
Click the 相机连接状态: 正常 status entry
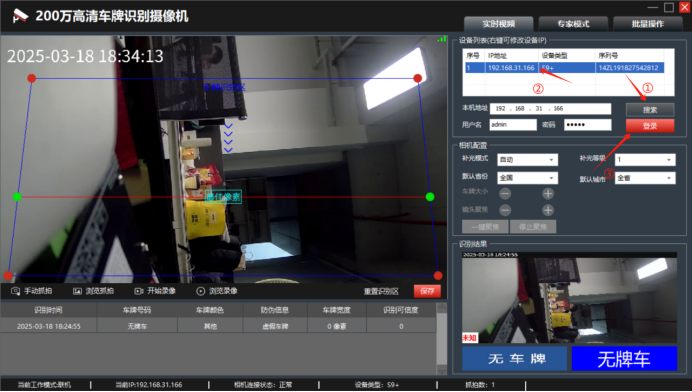point(263,385)
